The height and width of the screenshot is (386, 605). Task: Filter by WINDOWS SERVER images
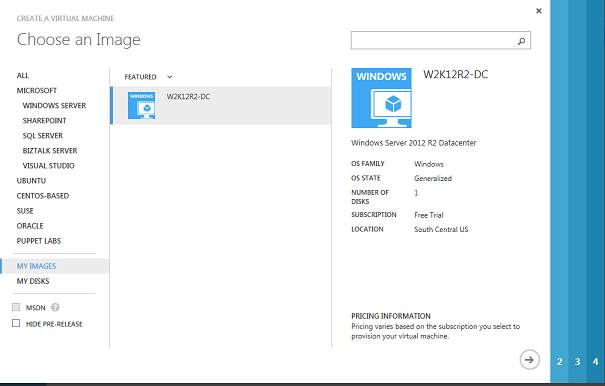54,106
